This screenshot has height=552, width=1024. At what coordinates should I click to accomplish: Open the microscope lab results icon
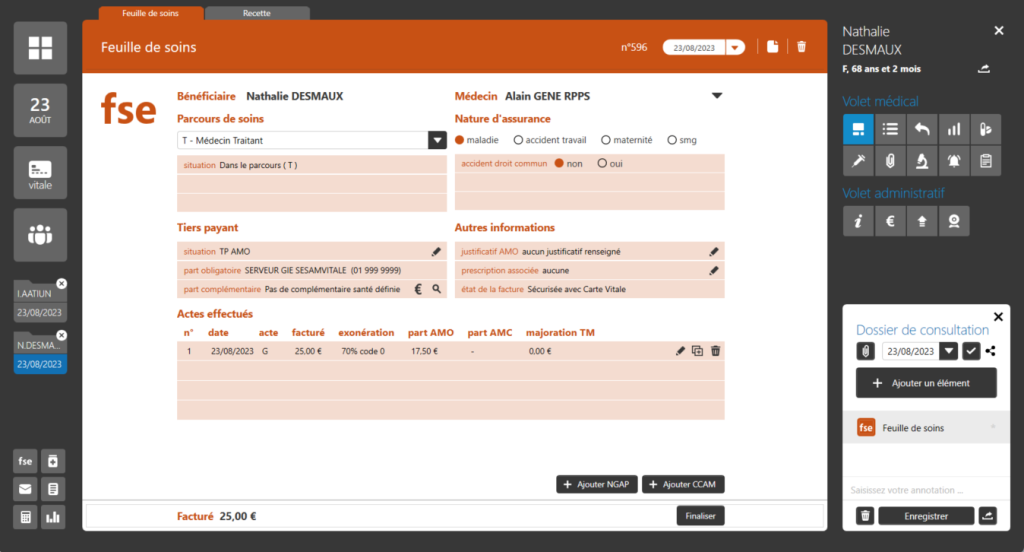tap(922, 160)
